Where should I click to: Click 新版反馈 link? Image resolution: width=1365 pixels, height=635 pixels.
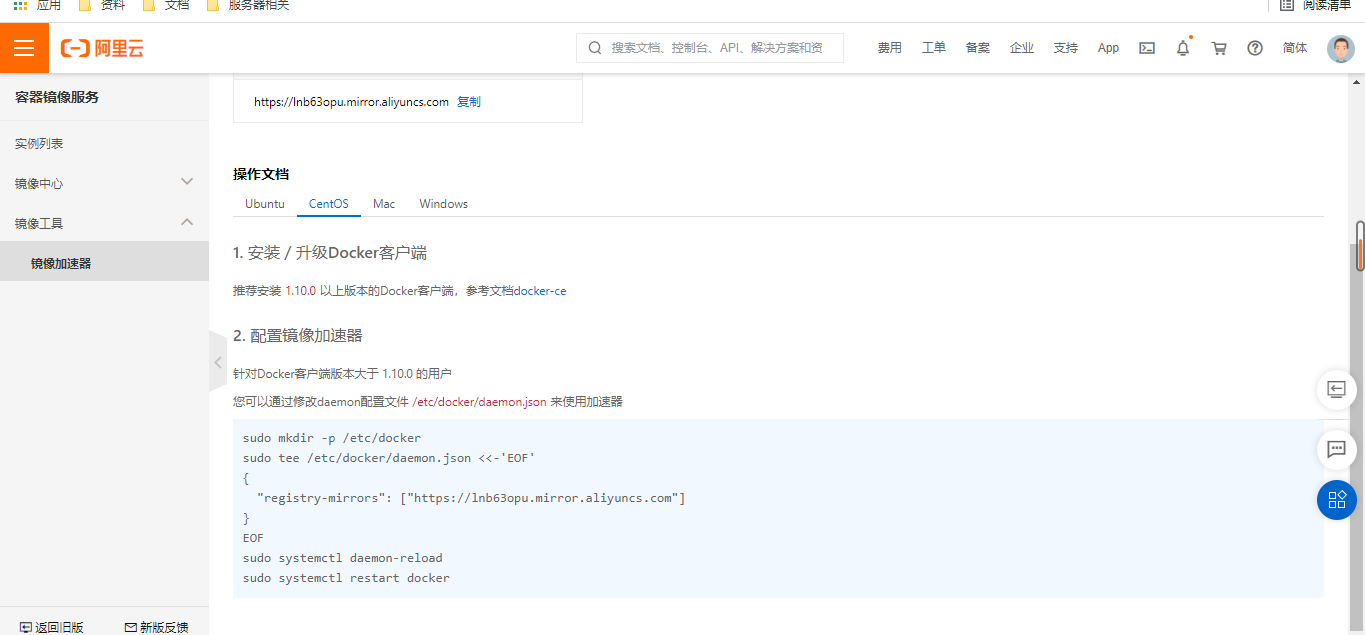(x=156, y=627)
